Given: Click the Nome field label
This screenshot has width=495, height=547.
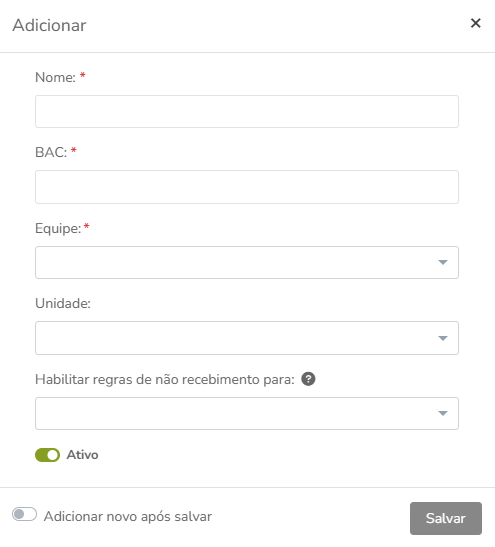Looking at the screenshot, I should [55, 77].
